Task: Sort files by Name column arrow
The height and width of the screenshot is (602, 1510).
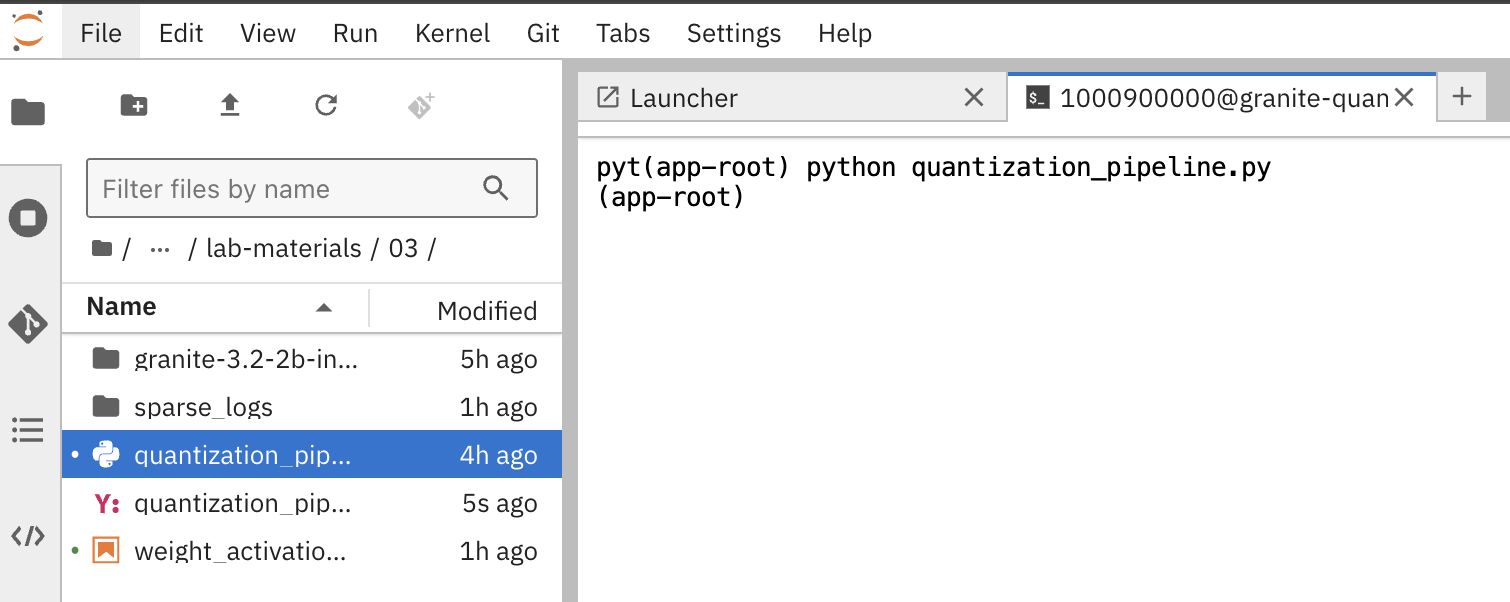Action: coord(323,308)
